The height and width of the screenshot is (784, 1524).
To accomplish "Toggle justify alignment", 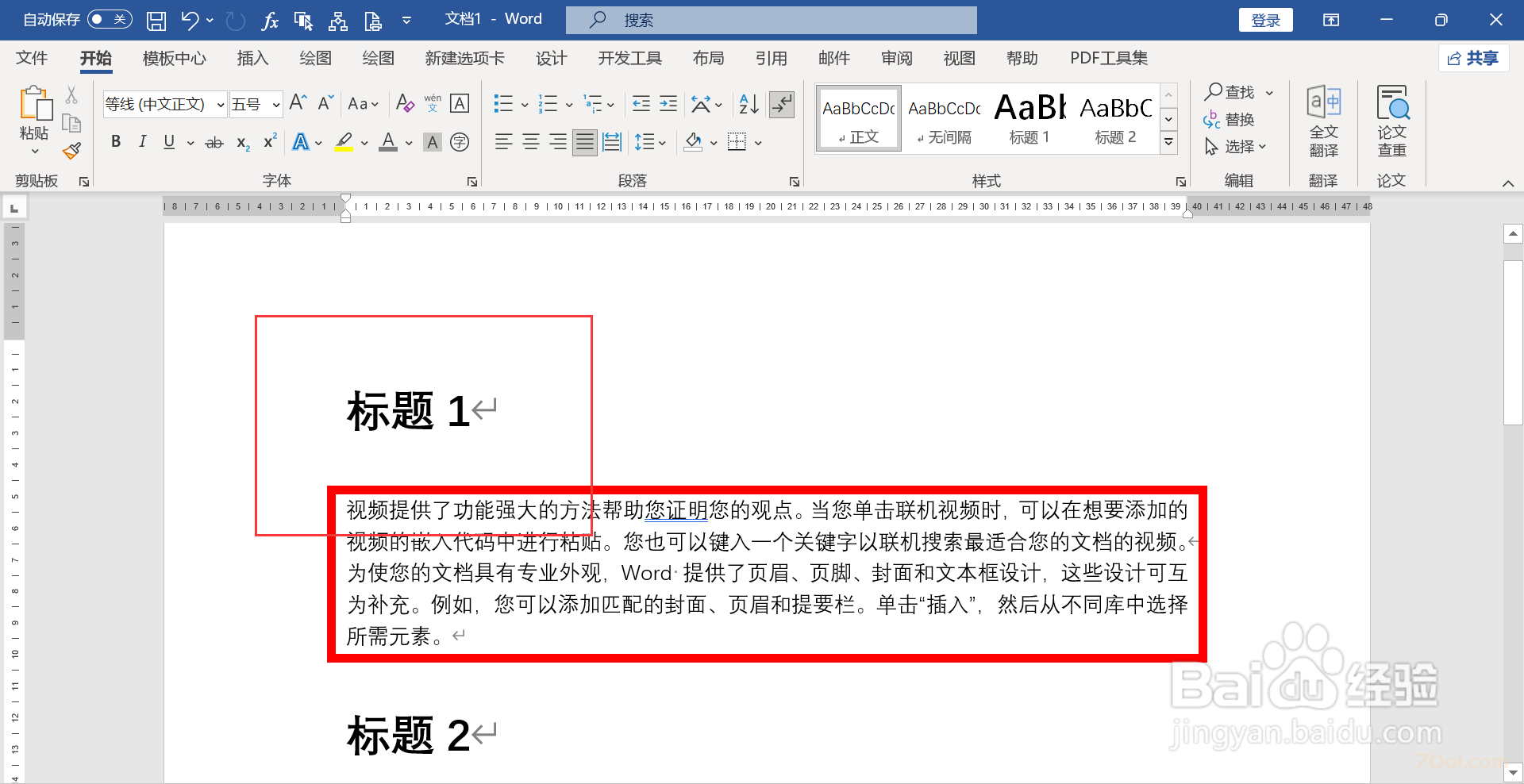I will click(585, 142).
